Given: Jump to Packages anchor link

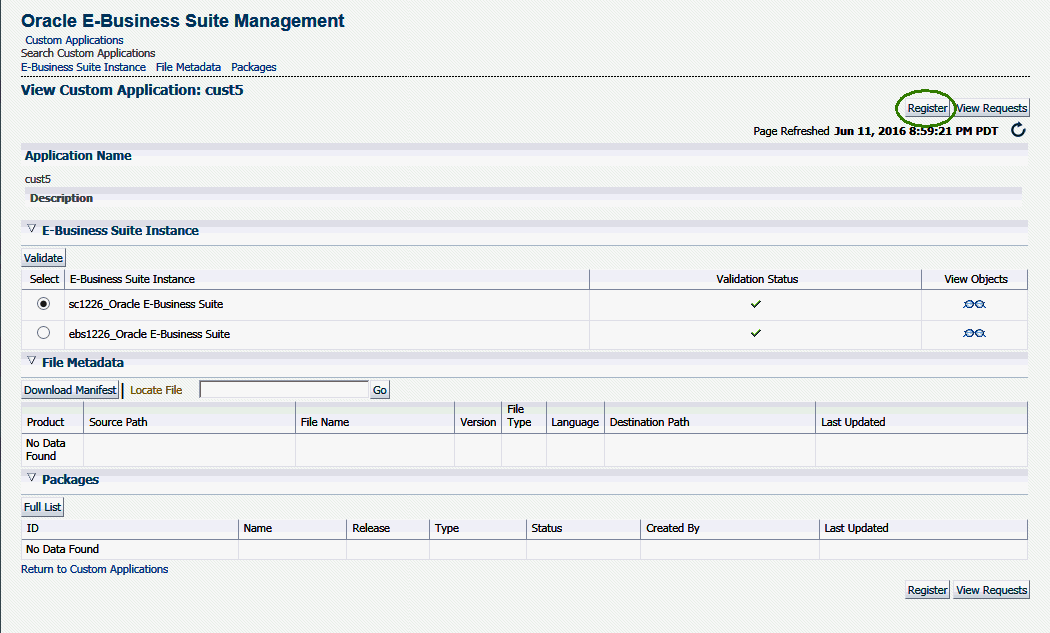Looking at the screenshot, I should pos(254,67).
